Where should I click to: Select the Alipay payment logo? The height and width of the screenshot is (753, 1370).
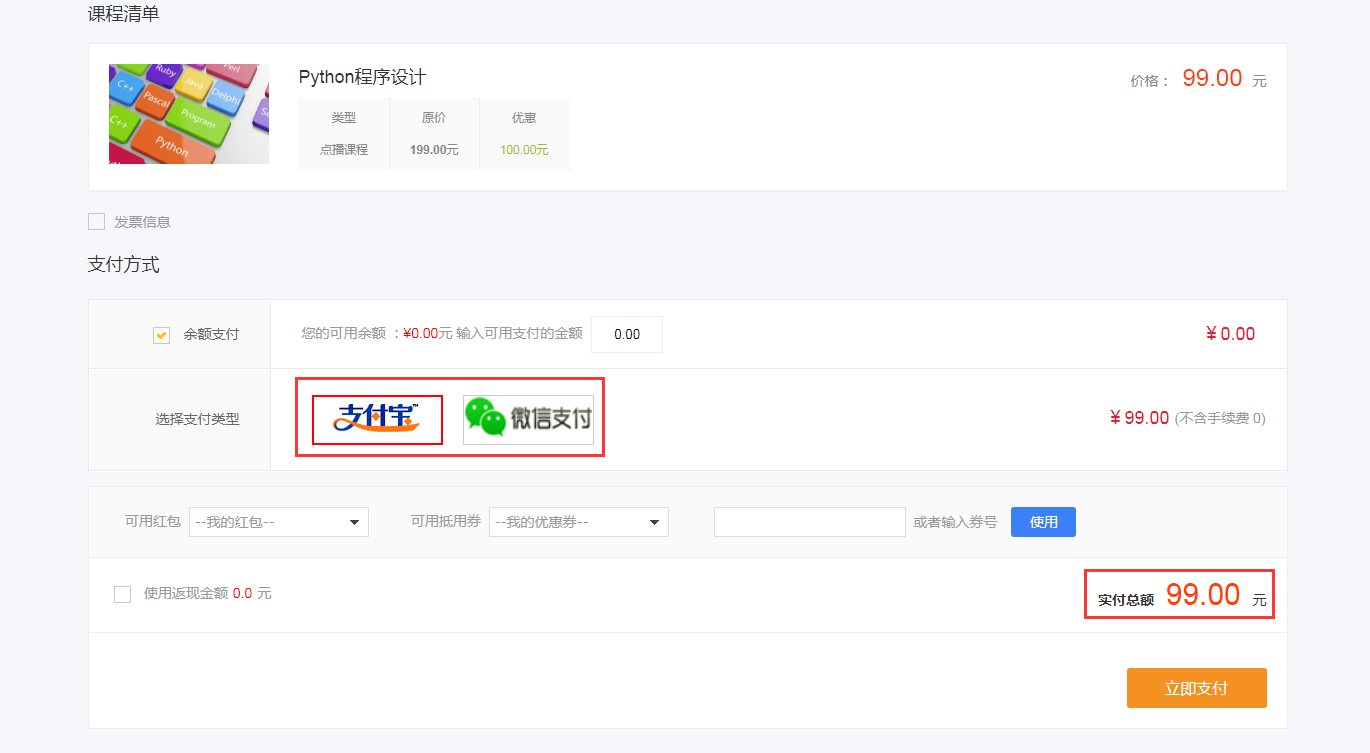377,419
